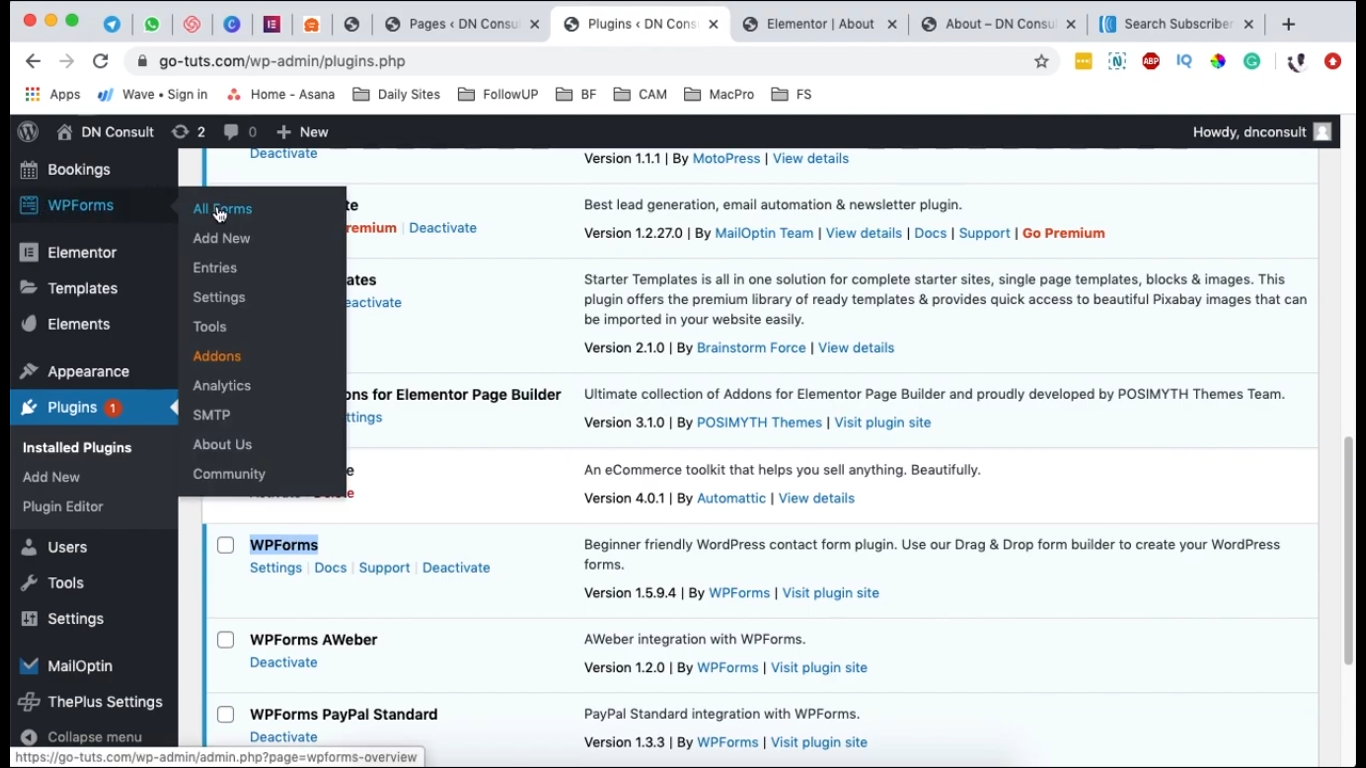Viewport: 1366px width, 768px height.
Task: Open the Apps grid bookmark
Action: (52, 94)
